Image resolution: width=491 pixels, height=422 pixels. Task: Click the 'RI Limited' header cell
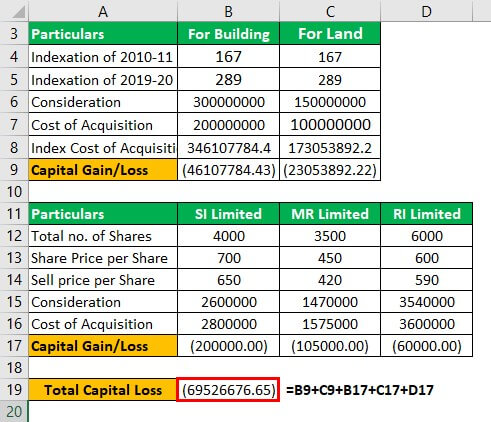427,214
